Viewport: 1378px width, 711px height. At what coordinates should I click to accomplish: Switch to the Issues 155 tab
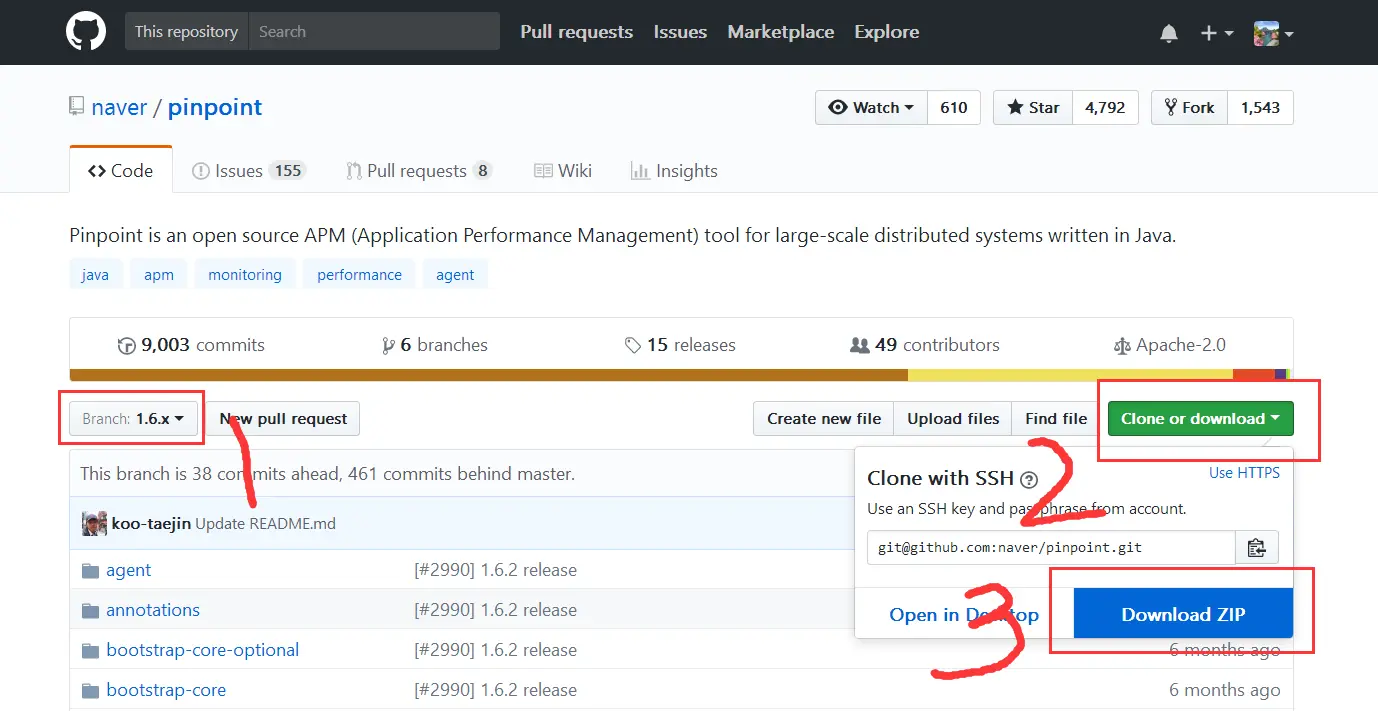[x=248, y=170]
